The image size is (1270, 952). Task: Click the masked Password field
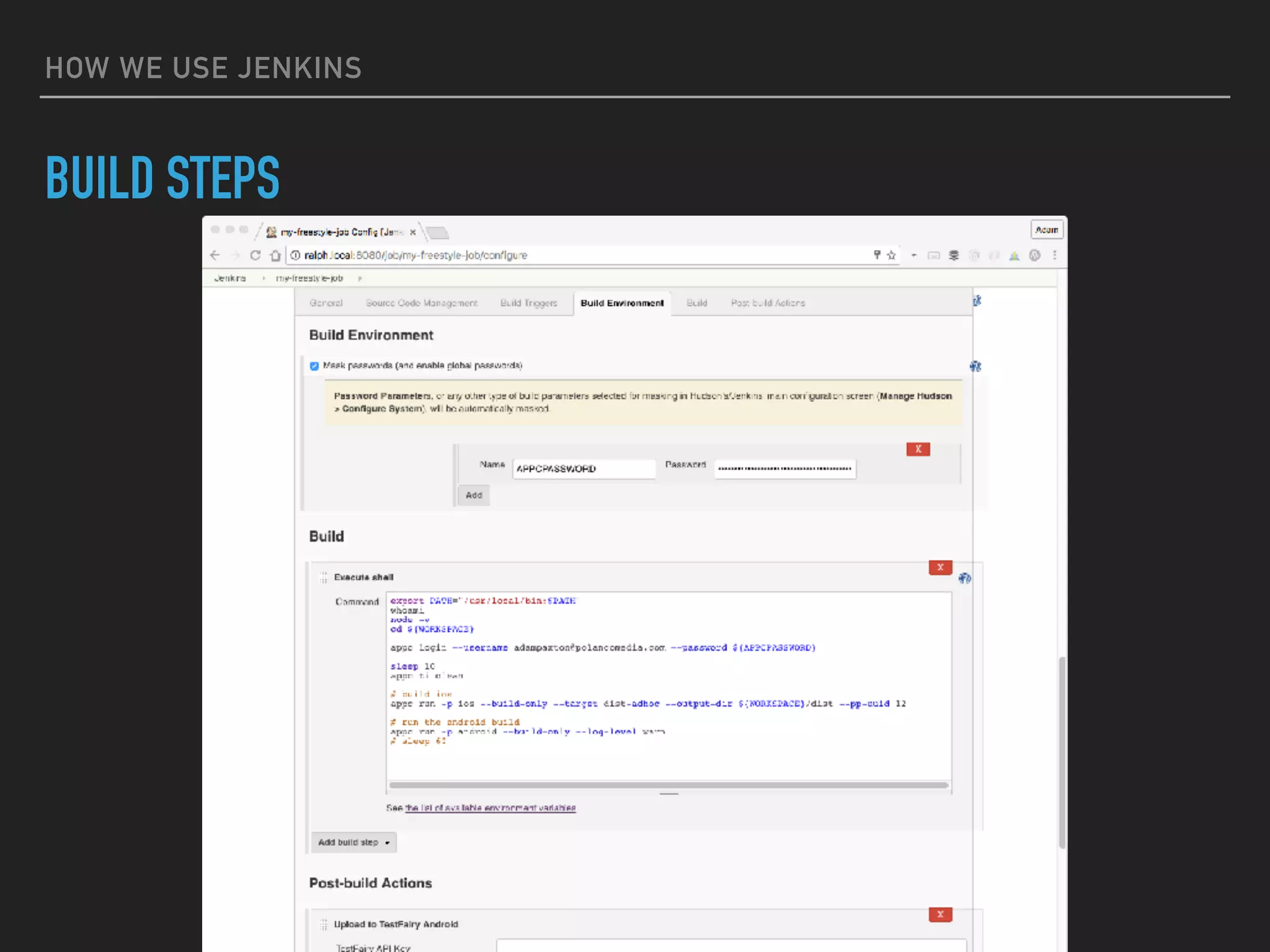[785, 469]
